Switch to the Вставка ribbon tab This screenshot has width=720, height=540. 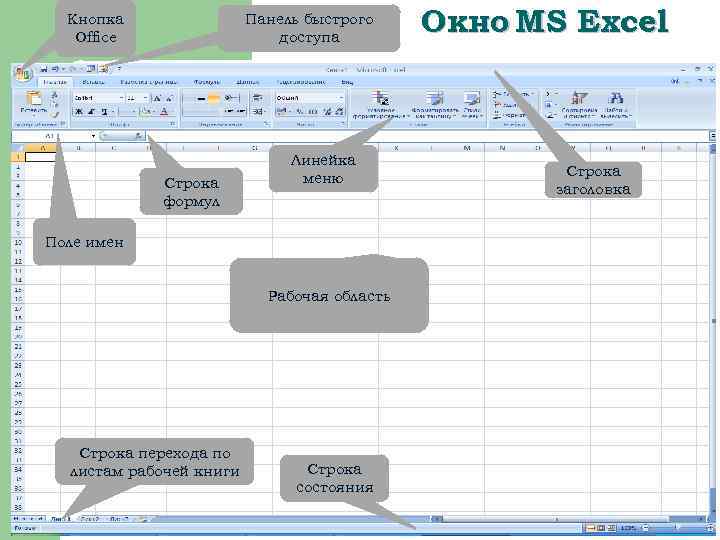tap(93, 82)
